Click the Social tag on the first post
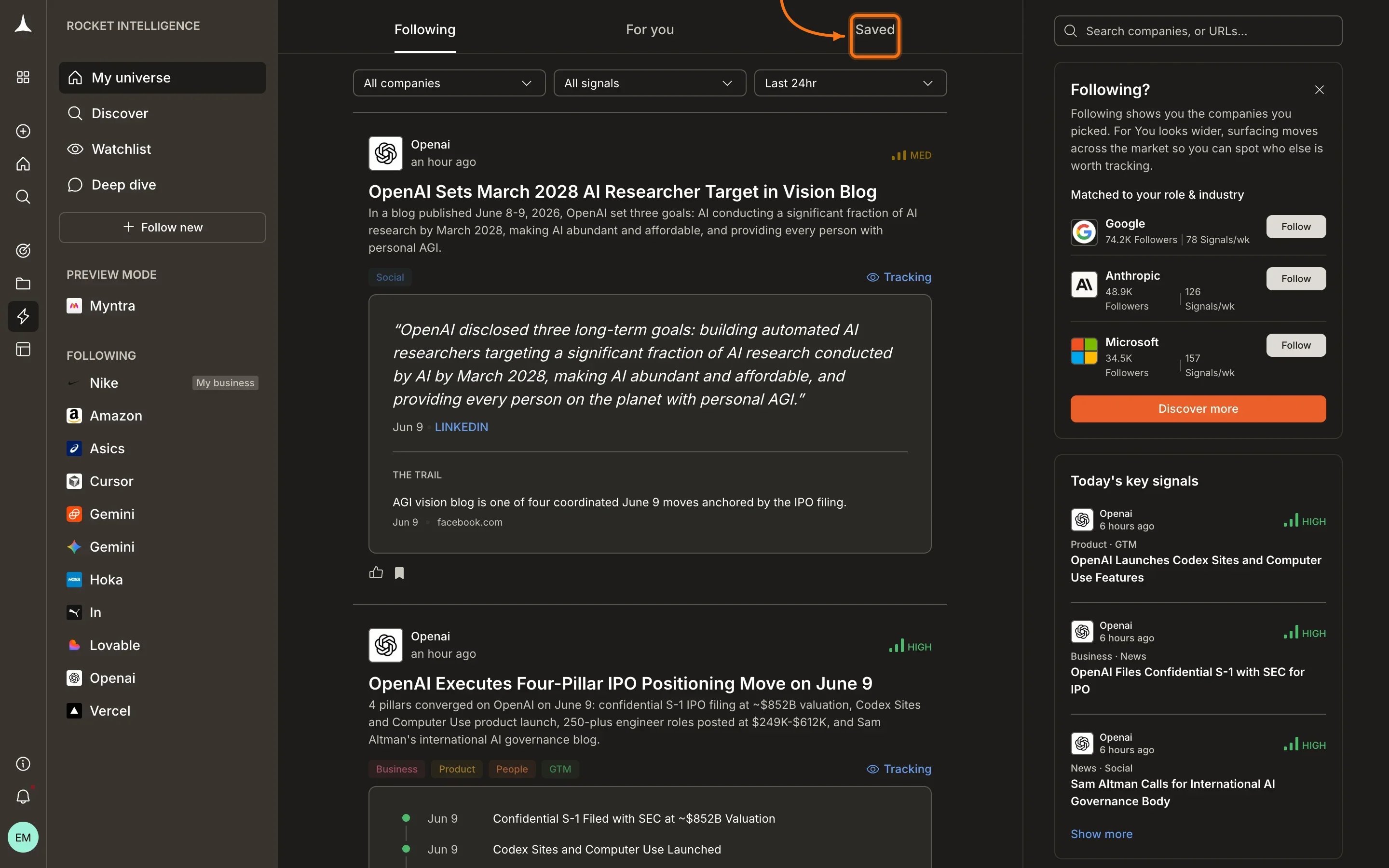Image resolution: width=1389 pixels, height=868 pixels. pos(390,277)
